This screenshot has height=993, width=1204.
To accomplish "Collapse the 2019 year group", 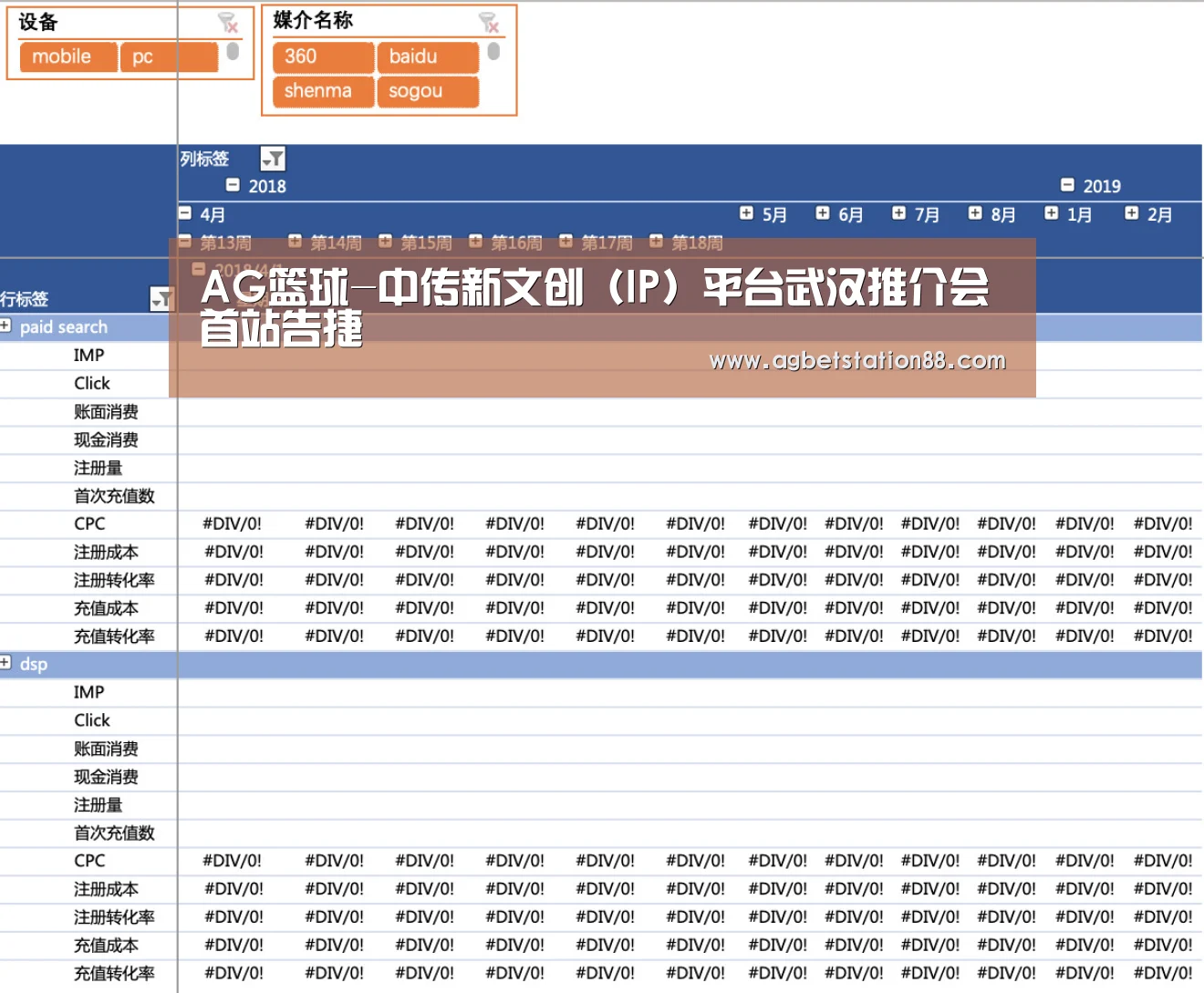I will (1067, 185).
